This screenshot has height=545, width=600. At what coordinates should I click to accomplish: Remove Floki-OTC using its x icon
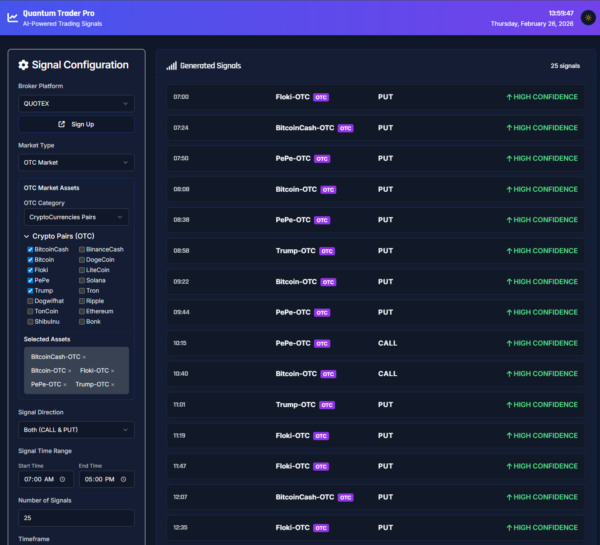coord(112,370)
